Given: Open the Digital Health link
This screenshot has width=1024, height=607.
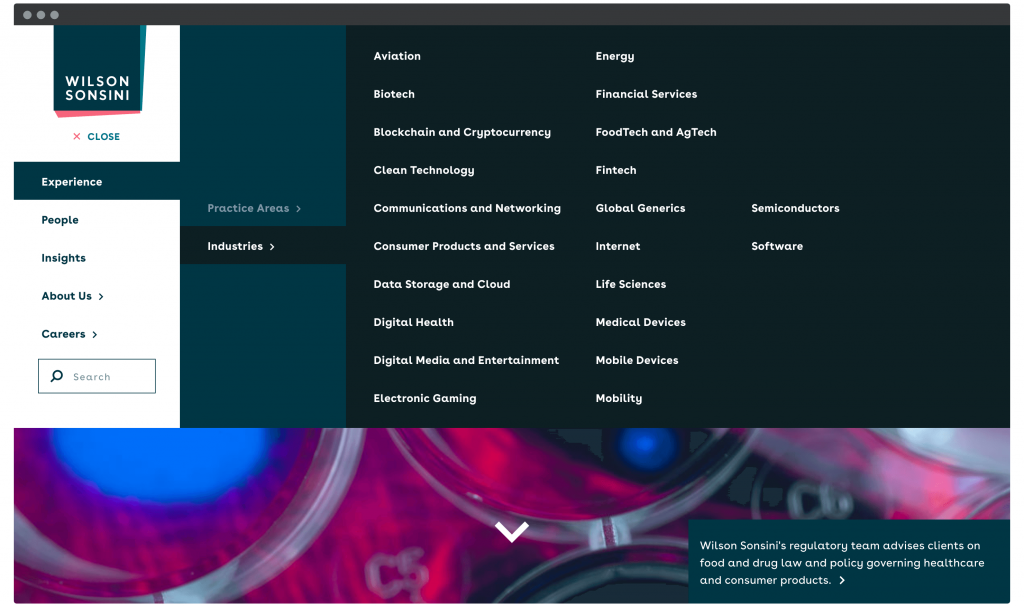Looking at the screenshot, I should (x=413, y=322).
